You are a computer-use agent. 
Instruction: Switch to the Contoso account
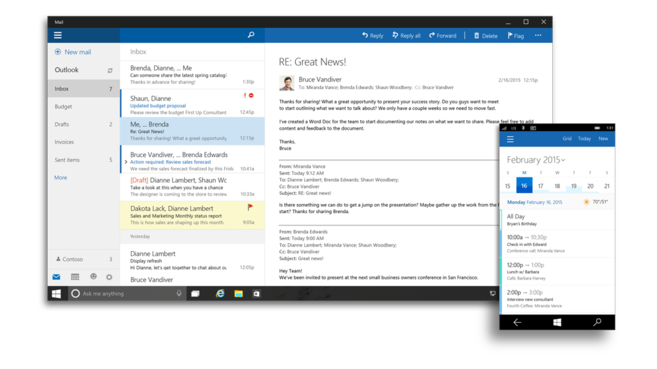(x=83, y=259)
